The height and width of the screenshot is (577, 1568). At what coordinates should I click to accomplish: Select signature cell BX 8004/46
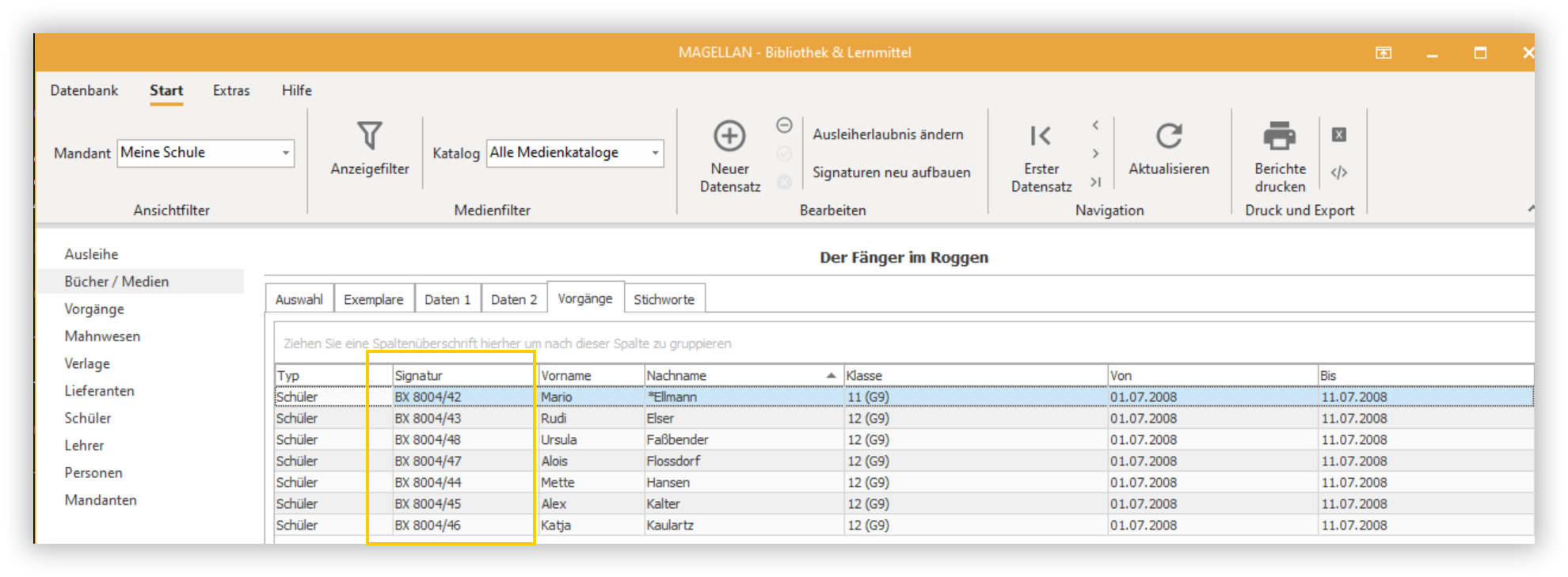[466, 525]
